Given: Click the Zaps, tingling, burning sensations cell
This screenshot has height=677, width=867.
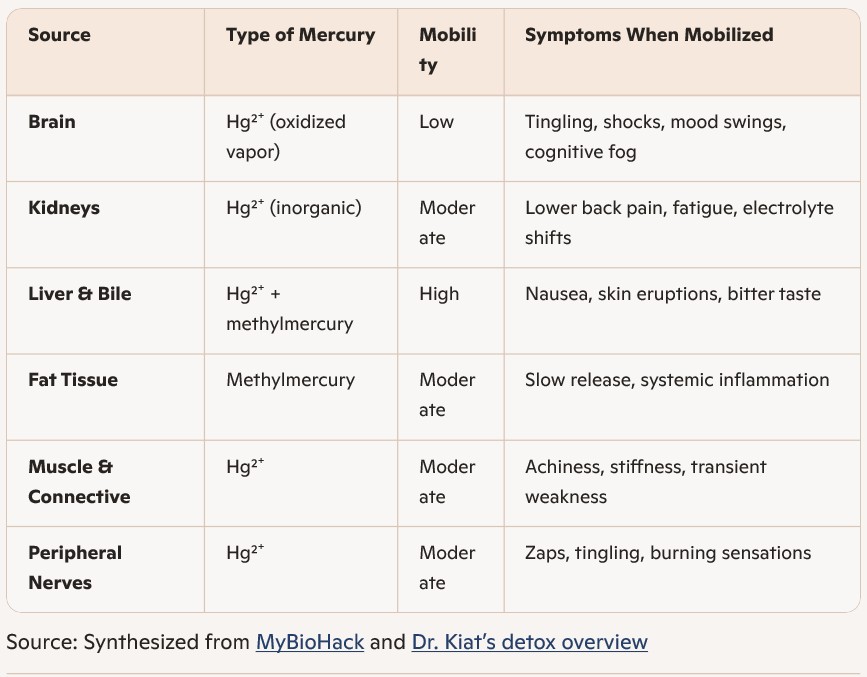Looking at the screenshot, I should tap(667, 553).
